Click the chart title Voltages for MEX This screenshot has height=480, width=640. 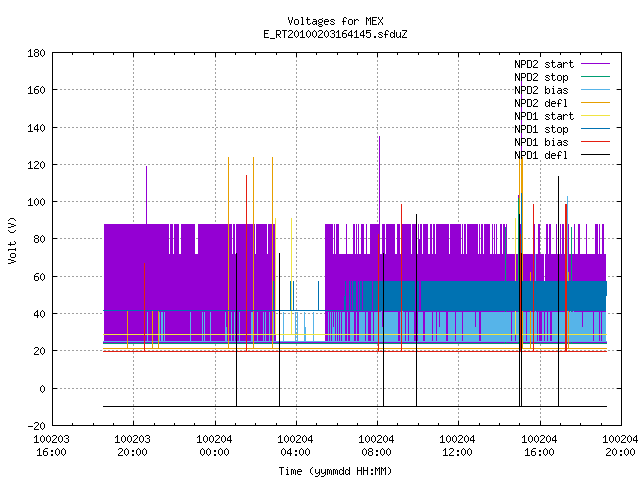335,21
